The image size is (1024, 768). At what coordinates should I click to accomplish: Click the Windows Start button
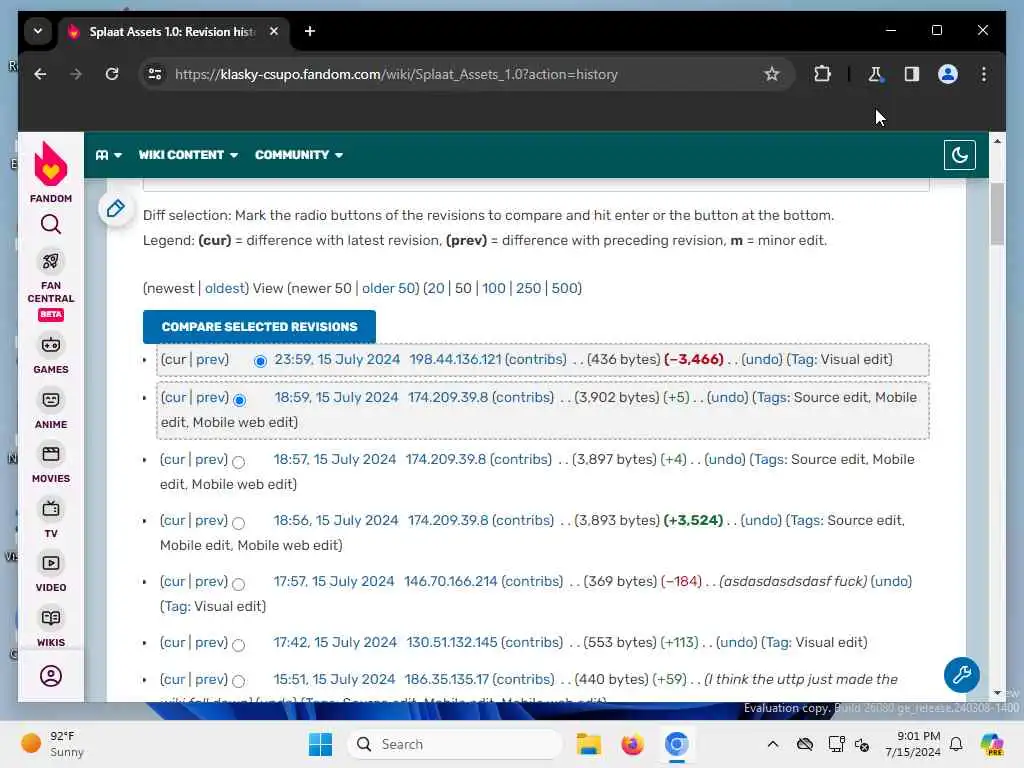point(320,744)
